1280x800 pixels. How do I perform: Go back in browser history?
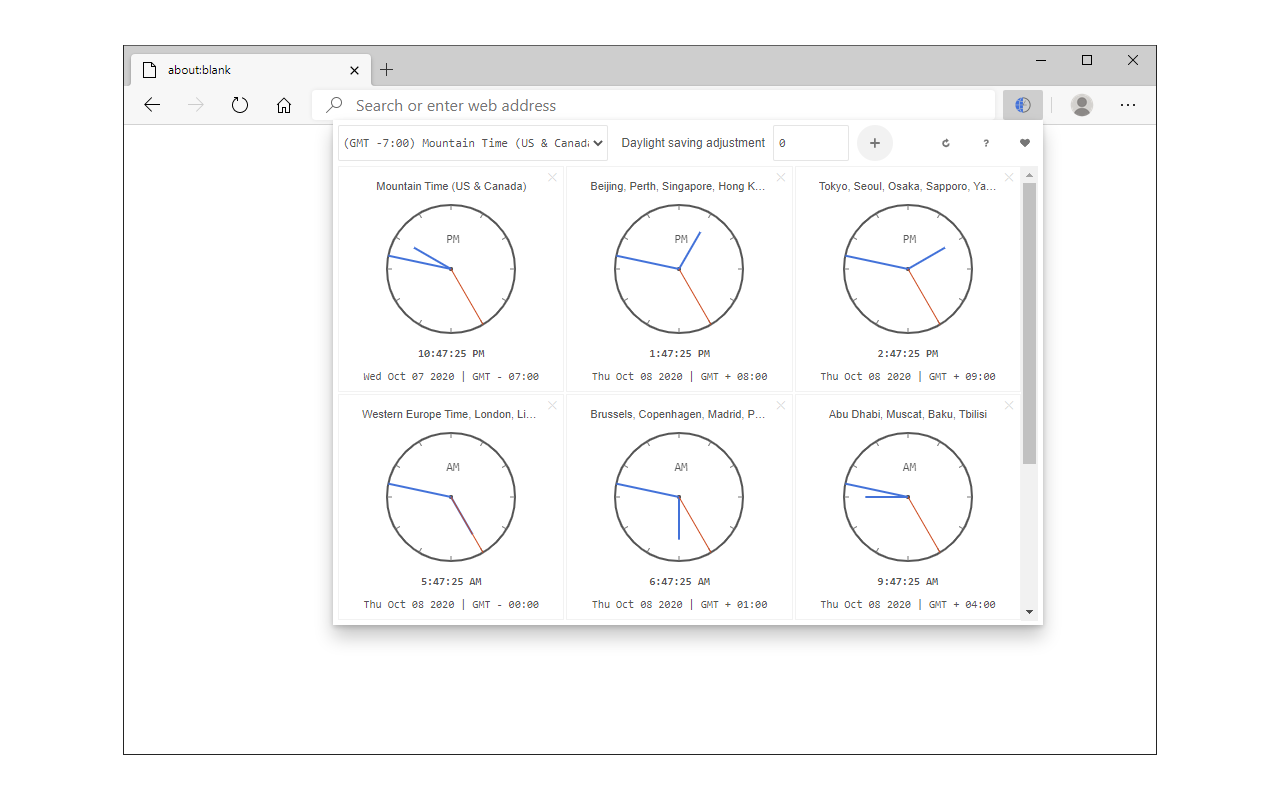[x=152, y=105]
